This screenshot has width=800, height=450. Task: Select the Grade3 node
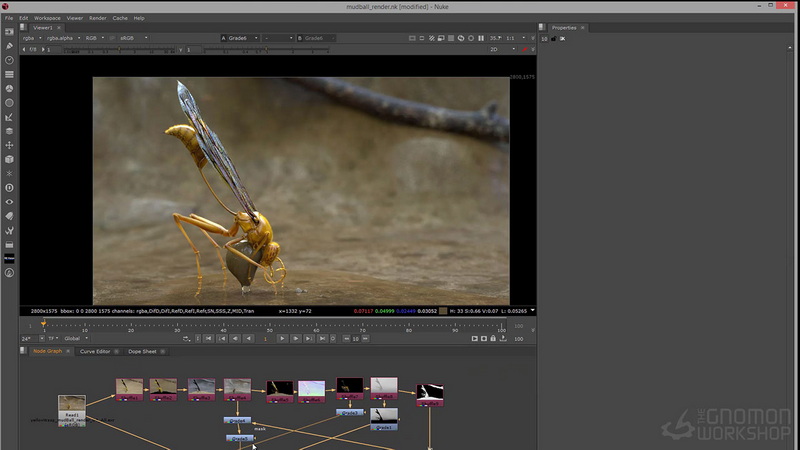pyautogui.click(x=349, y=412)
